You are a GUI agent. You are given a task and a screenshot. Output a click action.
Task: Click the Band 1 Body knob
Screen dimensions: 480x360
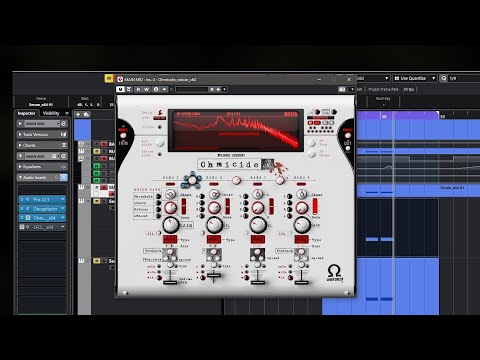tap(170, 208)
